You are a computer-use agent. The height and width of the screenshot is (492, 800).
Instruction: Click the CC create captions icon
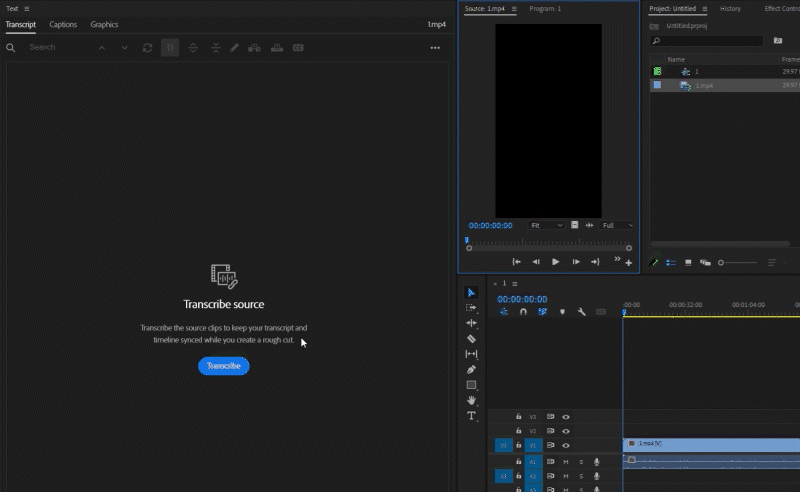pos(298,48)
